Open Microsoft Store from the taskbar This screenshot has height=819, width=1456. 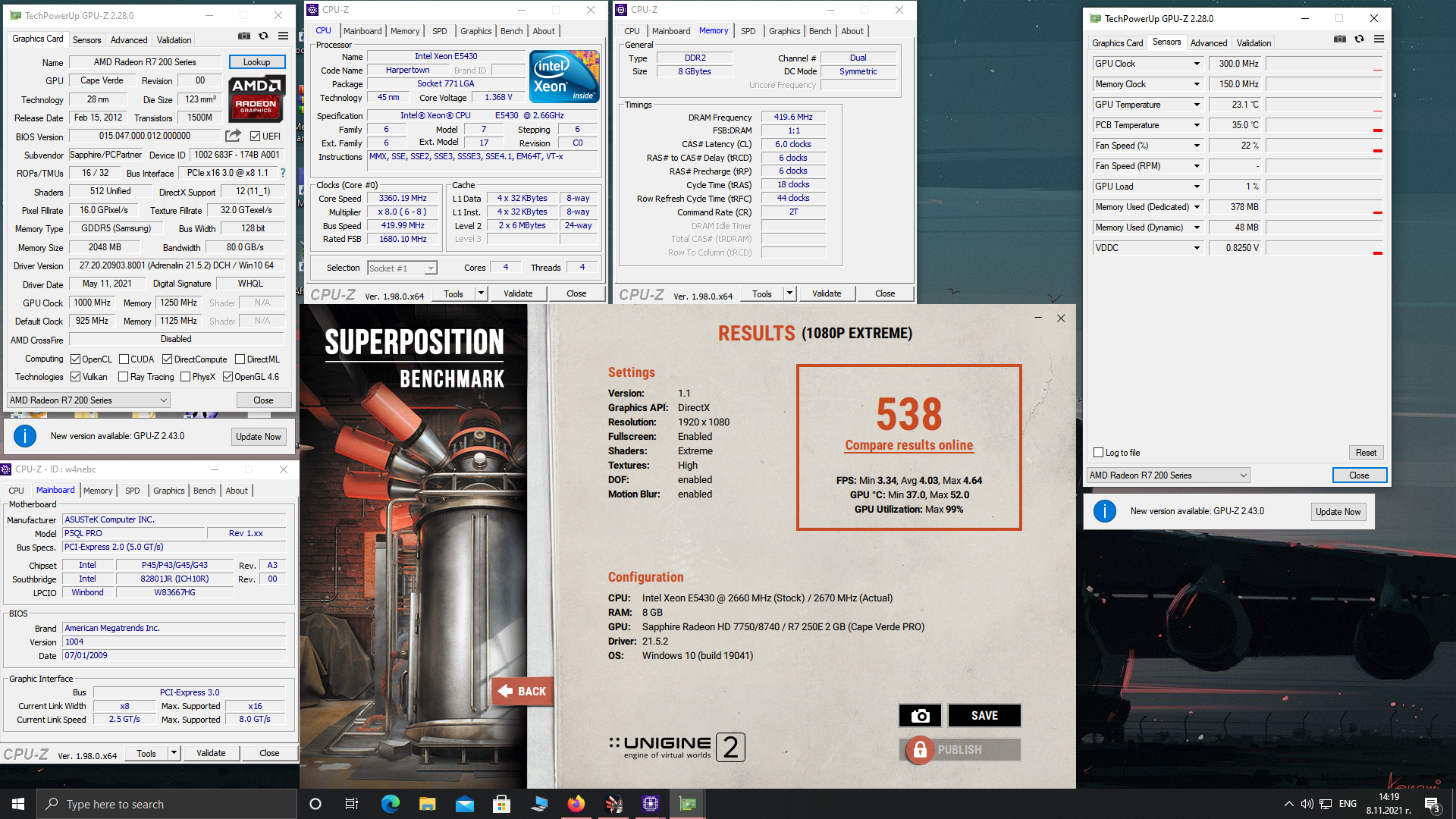501,804
